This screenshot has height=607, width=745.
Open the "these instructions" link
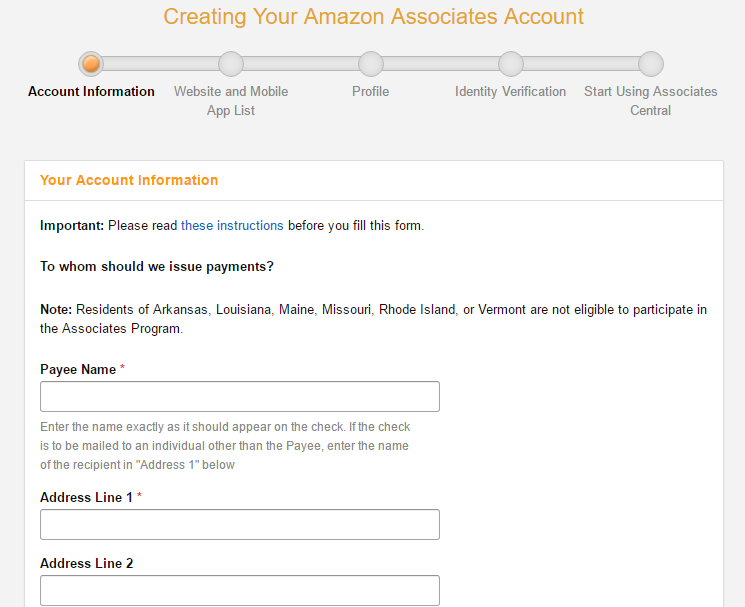[x=232, y=225]
